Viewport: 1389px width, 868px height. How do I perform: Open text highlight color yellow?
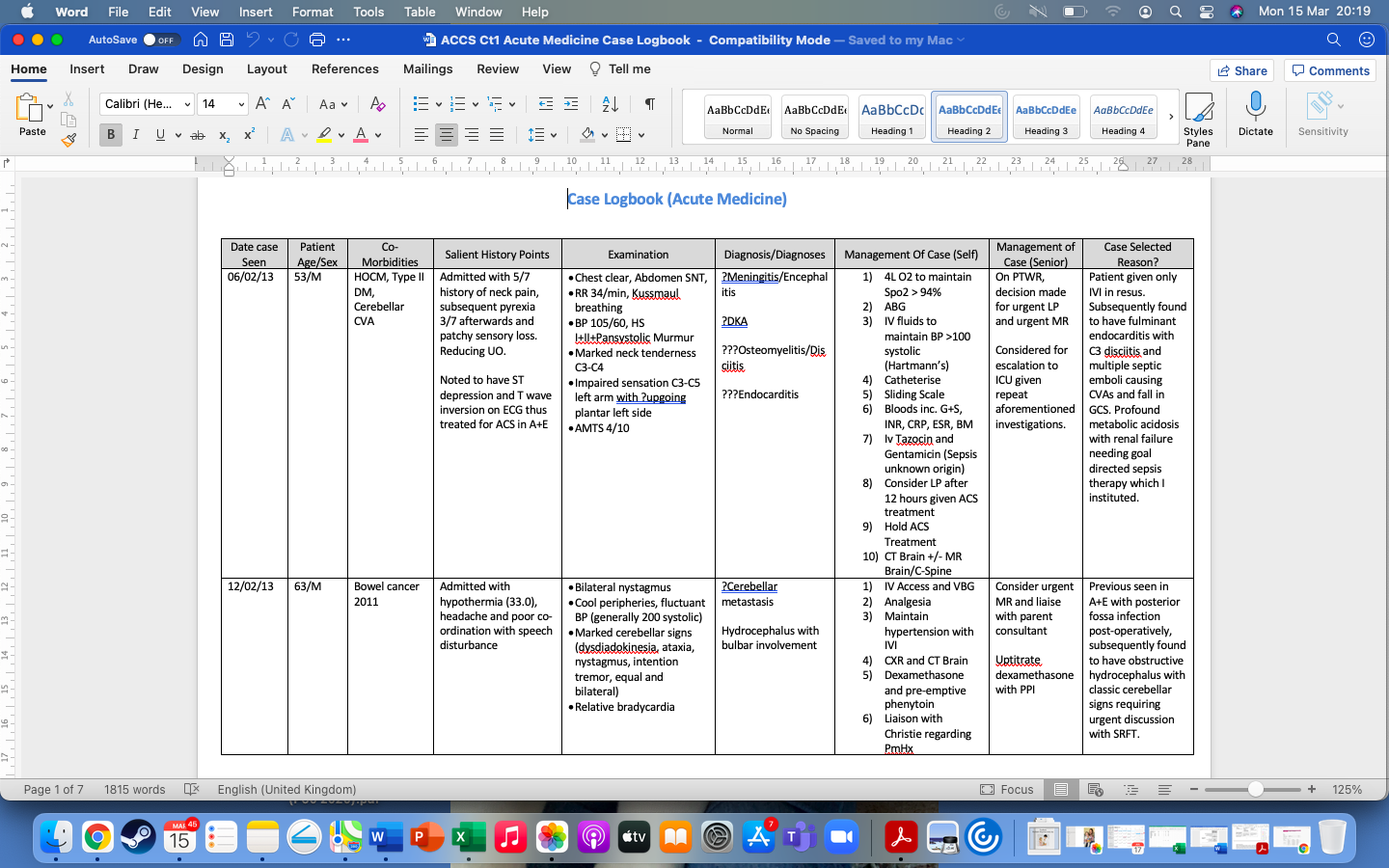coord(324,135)
